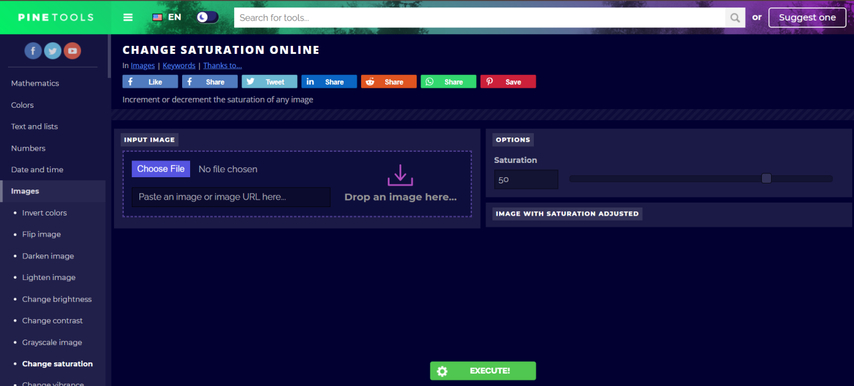Click the US flag language icon

click(x=157, y=17)
